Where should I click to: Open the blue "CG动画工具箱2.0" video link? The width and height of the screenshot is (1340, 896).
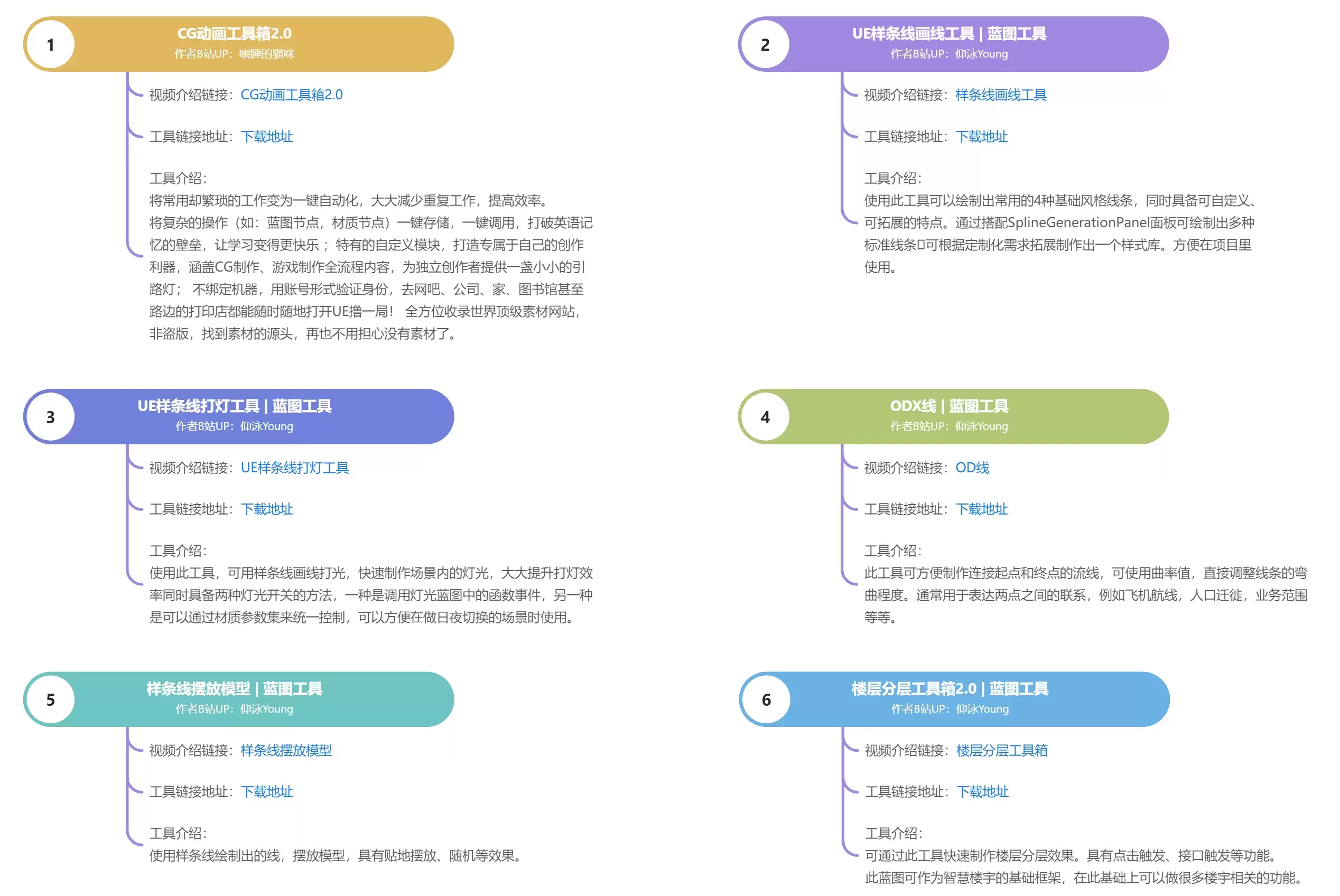pyautogui.click(x=292, y=95)
